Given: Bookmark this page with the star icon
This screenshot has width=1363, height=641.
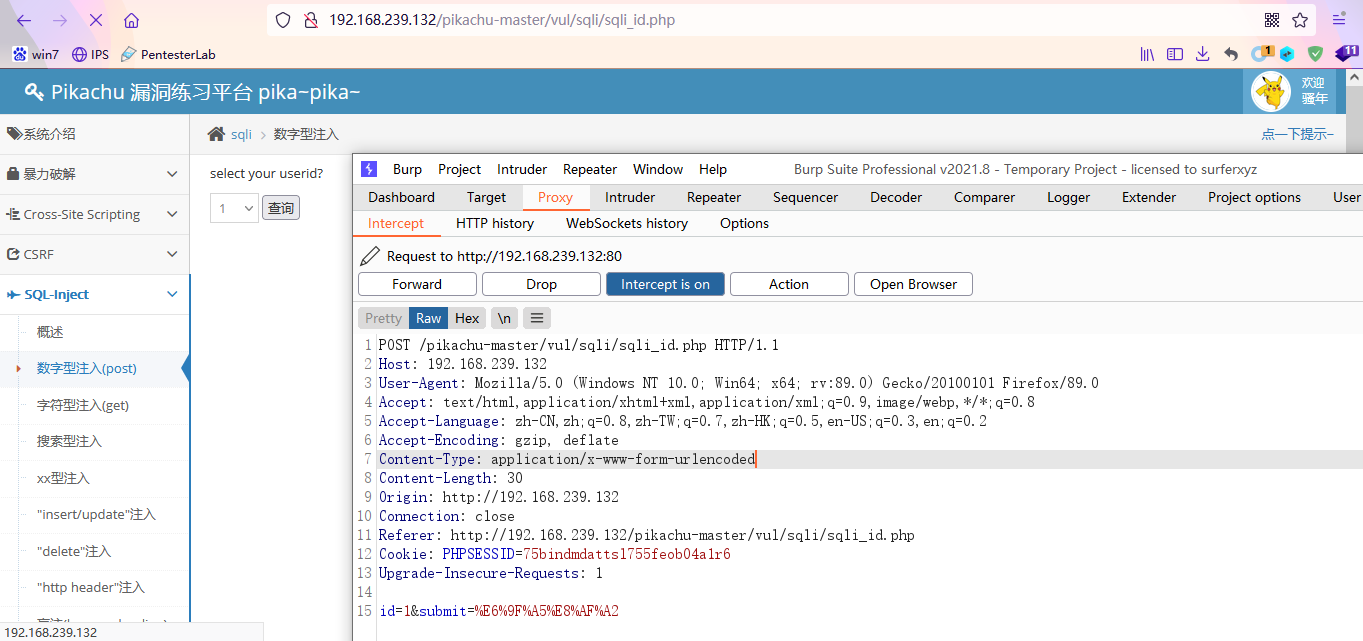Looking at the screenshot, I should coord(1300,20).
